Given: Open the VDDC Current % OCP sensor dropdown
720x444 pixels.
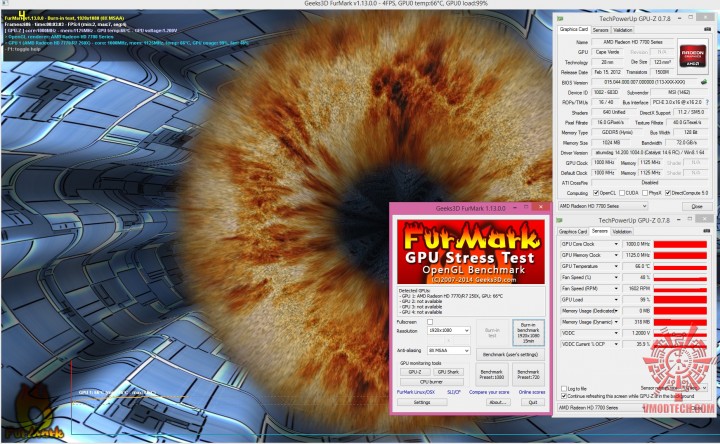Looking at the screenshot, I should pos(616,344).
